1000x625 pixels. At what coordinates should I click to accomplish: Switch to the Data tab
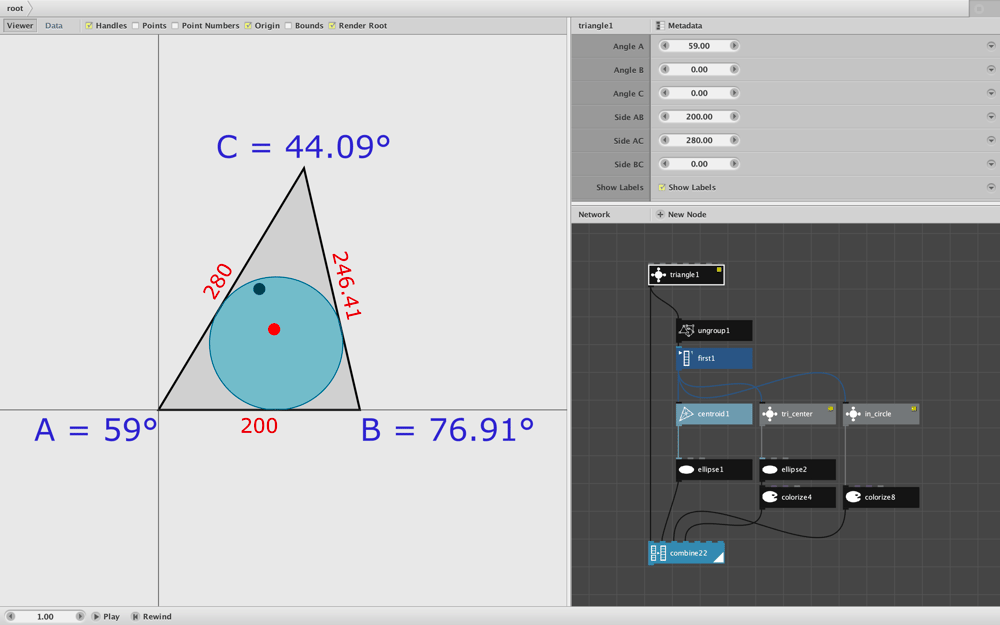tap(54, 26)
